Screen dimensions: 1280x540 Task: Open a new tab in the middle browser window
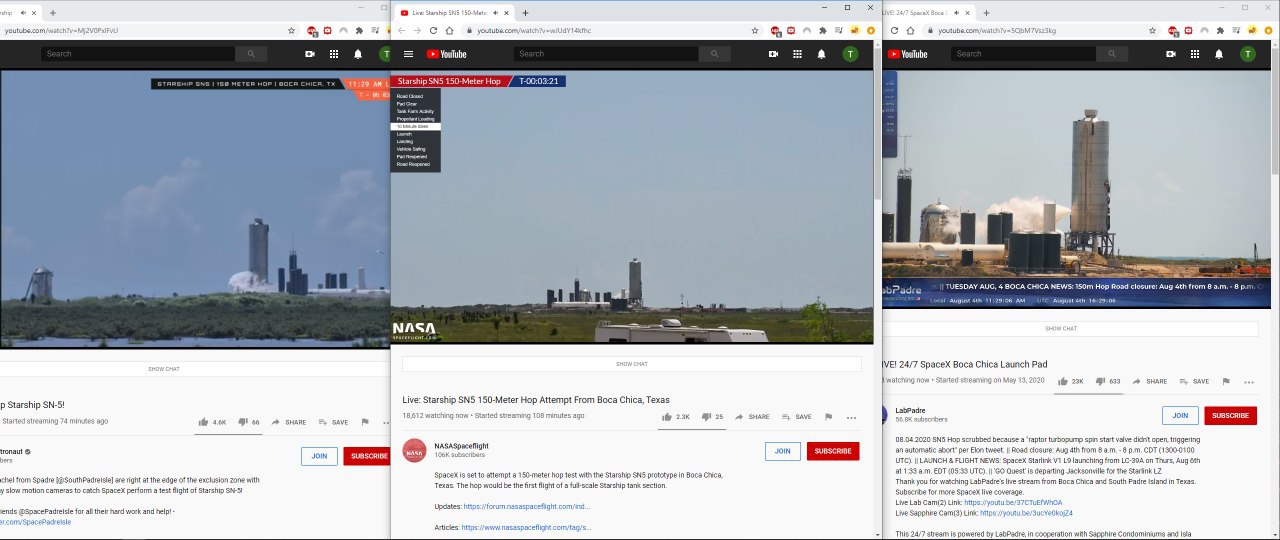tap(526, 13)
